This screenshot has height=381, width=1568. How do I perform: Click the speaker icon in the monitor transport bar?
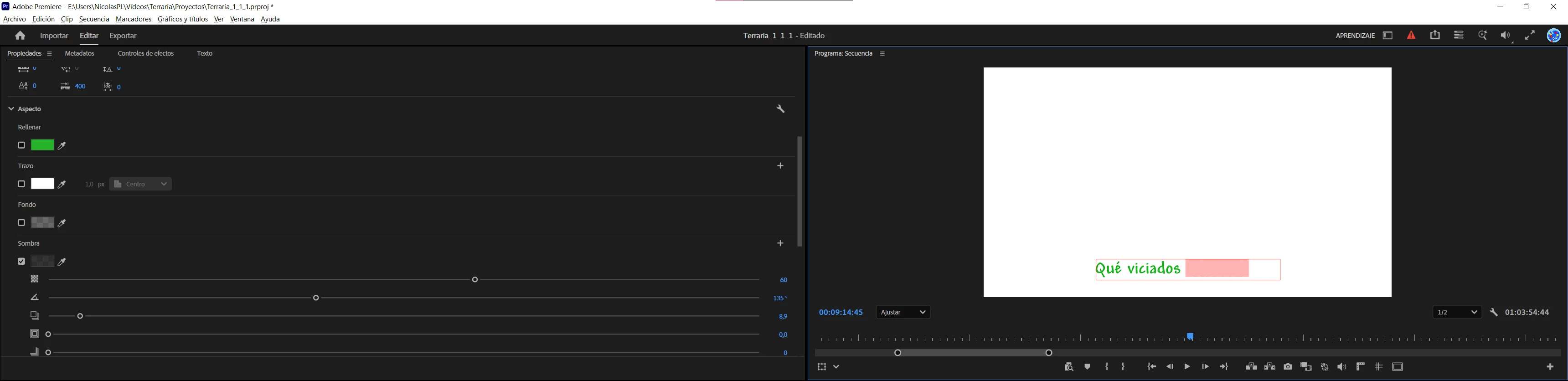pyautogui.click(x=1342, y=367)
